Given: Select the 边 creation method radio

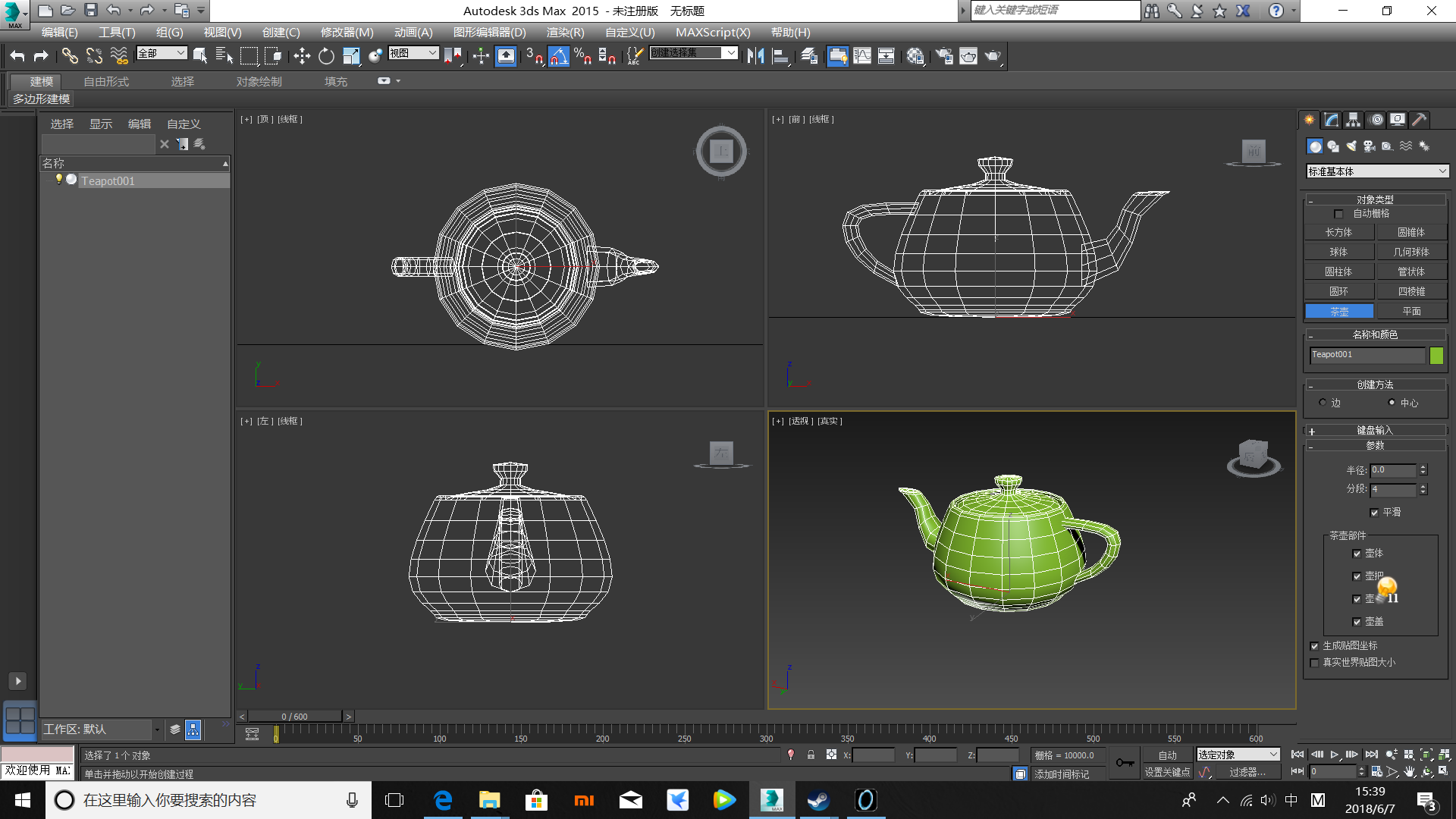Looking at the screenshot, I should pyautogui.click(x=1323, y=403).
